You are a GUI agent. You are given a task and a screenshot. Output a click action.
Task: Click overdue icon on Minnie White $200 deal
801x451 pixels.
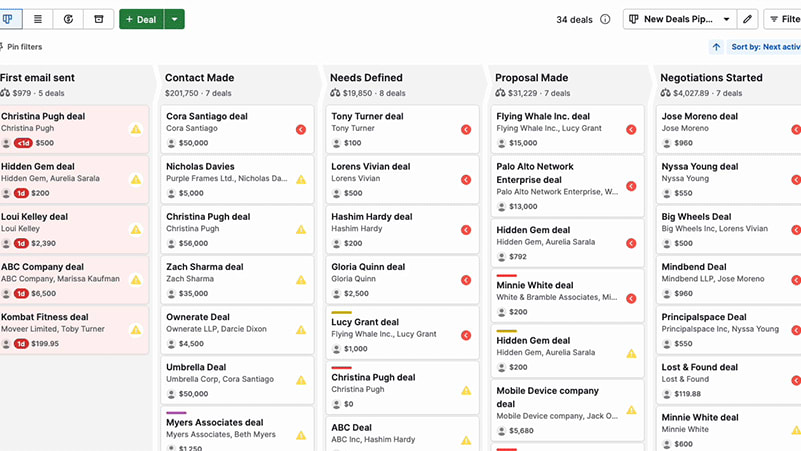631,299
